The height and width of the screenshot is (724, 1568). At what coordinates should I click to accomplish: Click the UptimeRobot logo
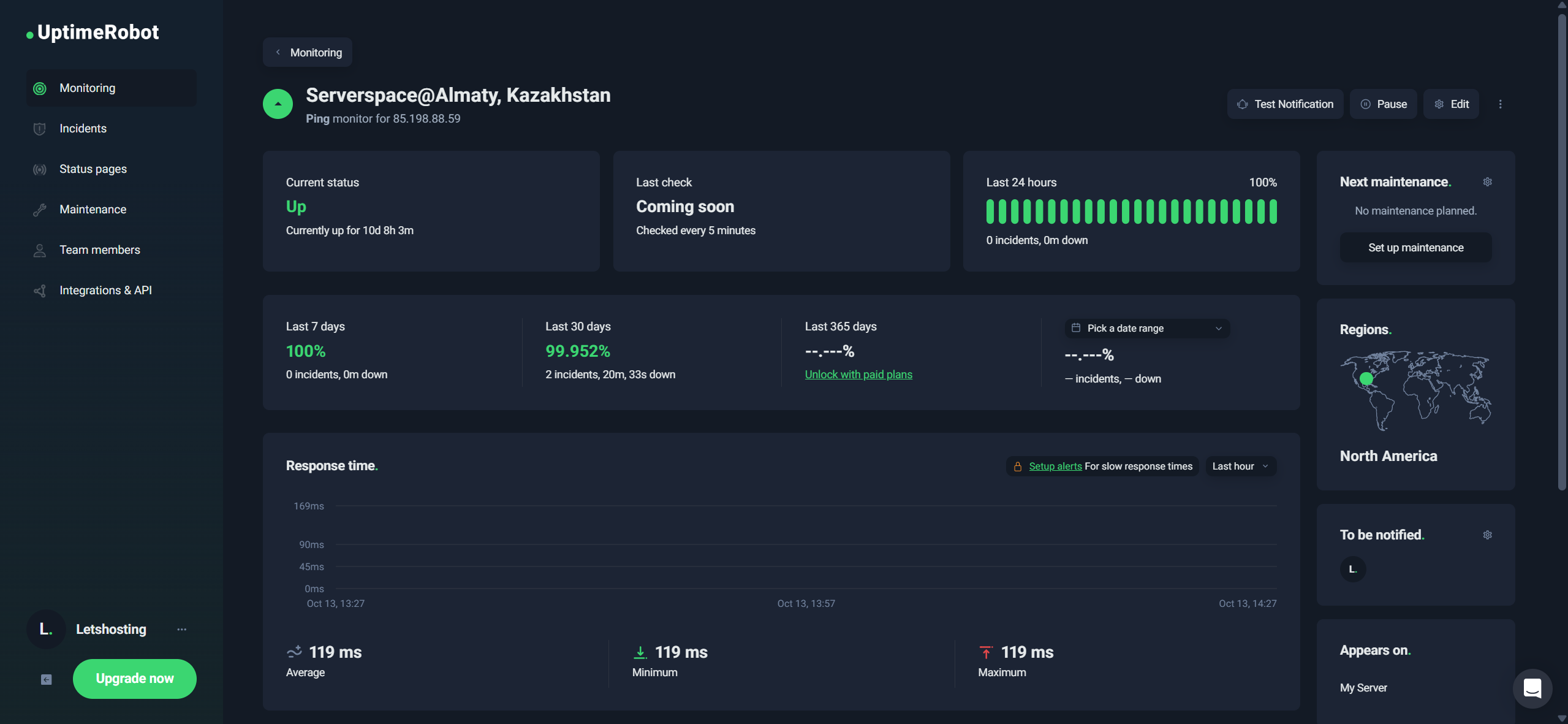click(93, 32)
